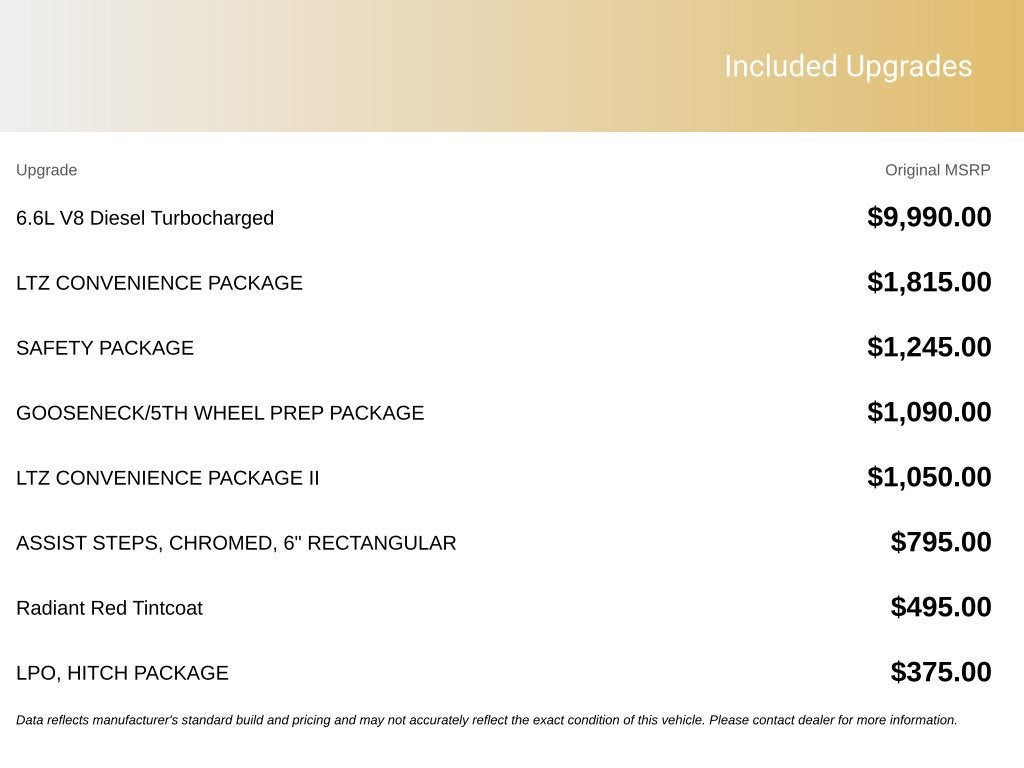The height and width of the screenshot is (768, 1024).
Task: Click the $1,815.00 MSRP value
Action: point(929,282)
